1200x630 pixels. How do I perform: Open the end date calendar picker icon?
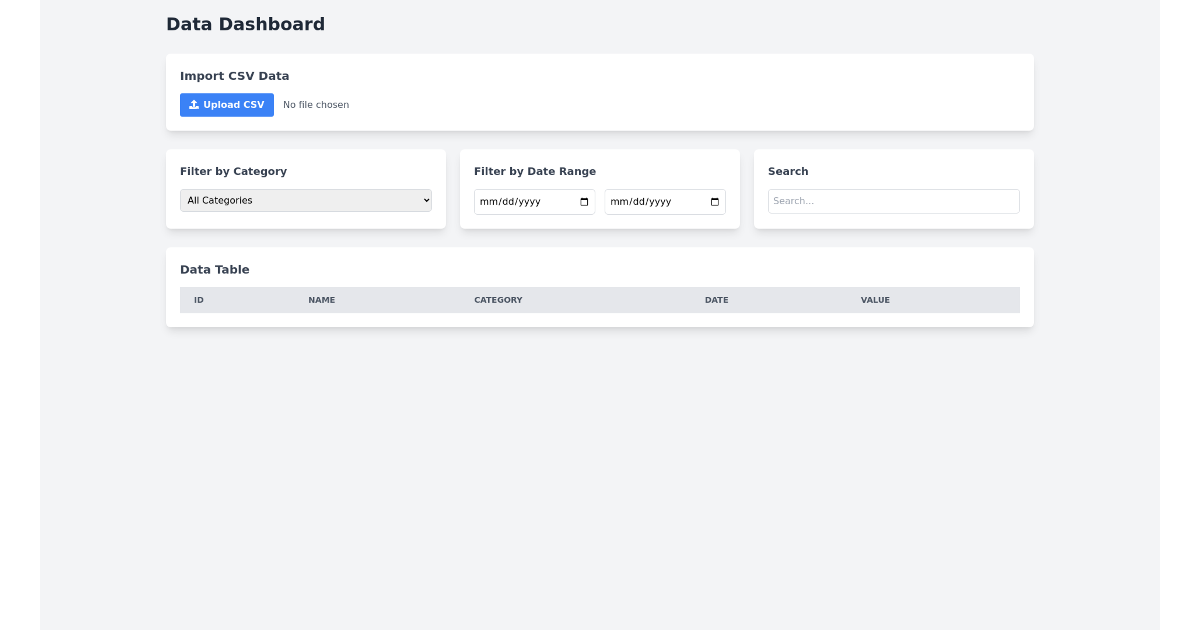714,201
